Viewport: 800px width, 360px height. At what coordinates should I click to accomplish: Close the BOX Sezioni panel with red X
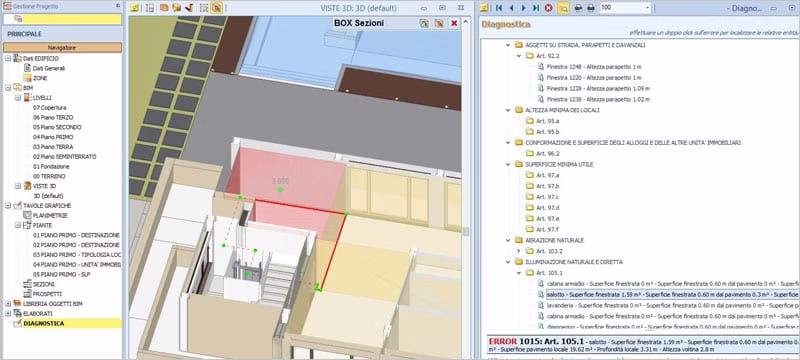tap(454, 23)
